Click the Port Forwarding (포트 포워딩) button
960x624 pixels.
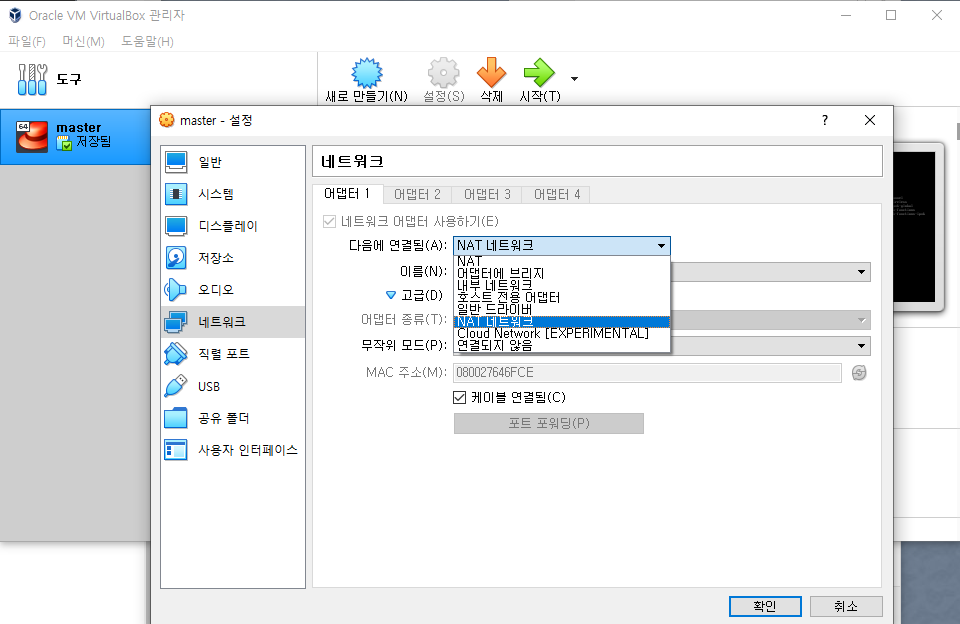(549, 423)
